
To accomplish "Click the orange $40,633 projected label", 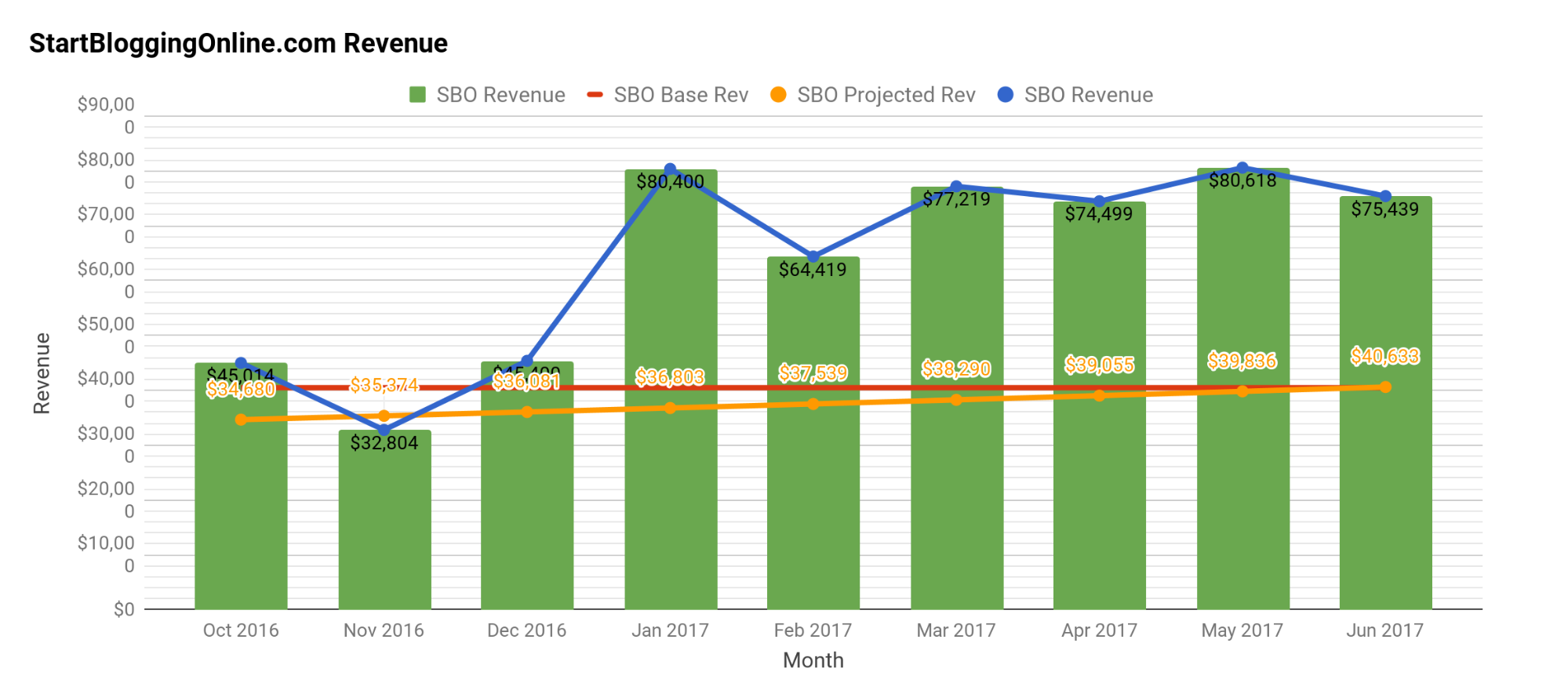I will coord(1385,357).
